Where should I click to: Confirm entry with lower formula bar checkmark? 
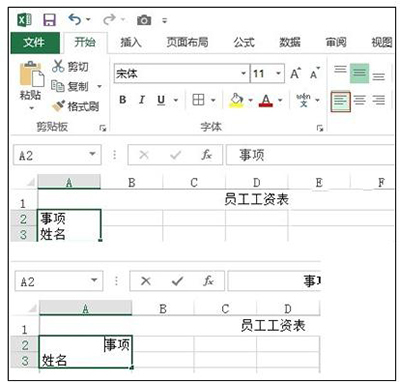[177, 281]
